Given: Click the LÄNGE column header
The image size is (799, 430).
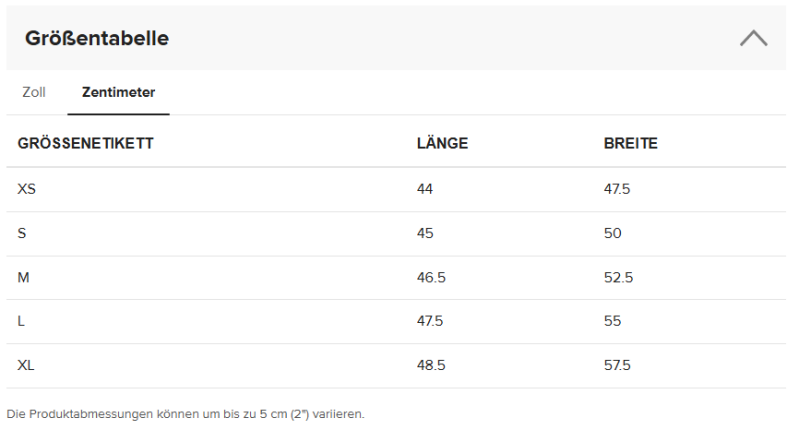Looking at the screenshot, I should coord(442,143).
